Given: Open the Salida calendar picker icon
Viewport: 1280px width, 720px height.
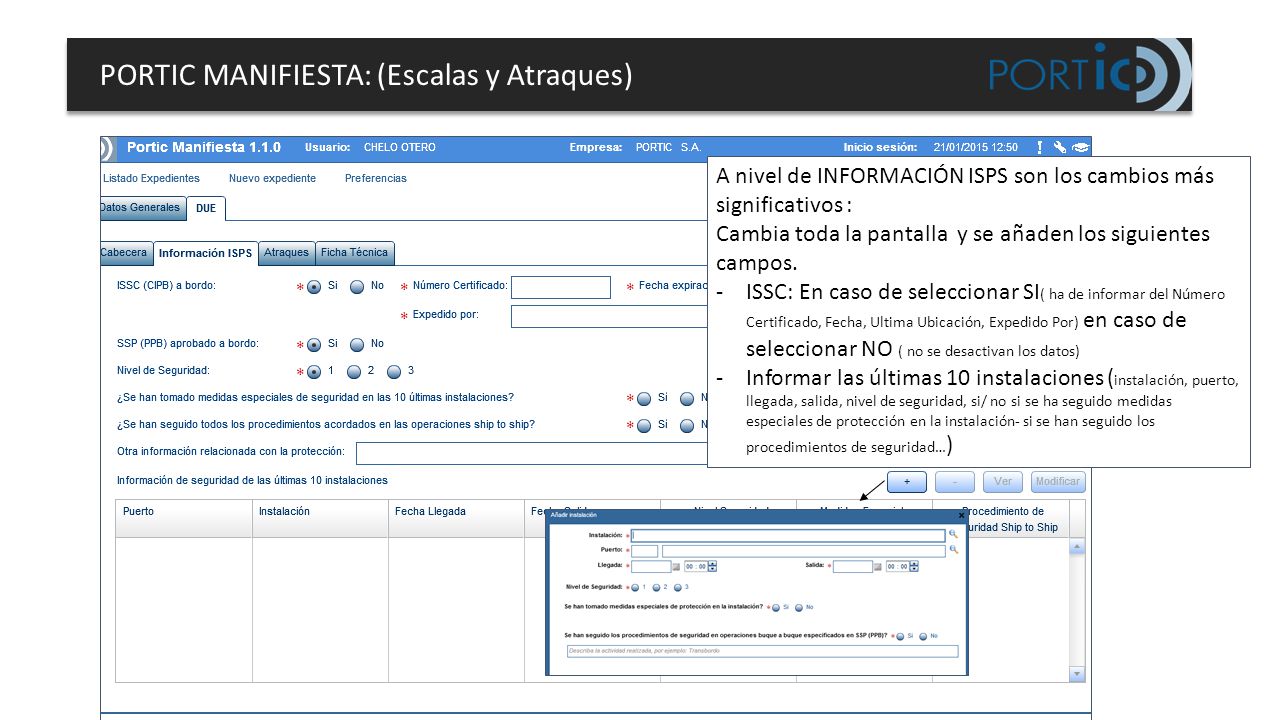Looking at the screenshot, I should pos(878,566).
